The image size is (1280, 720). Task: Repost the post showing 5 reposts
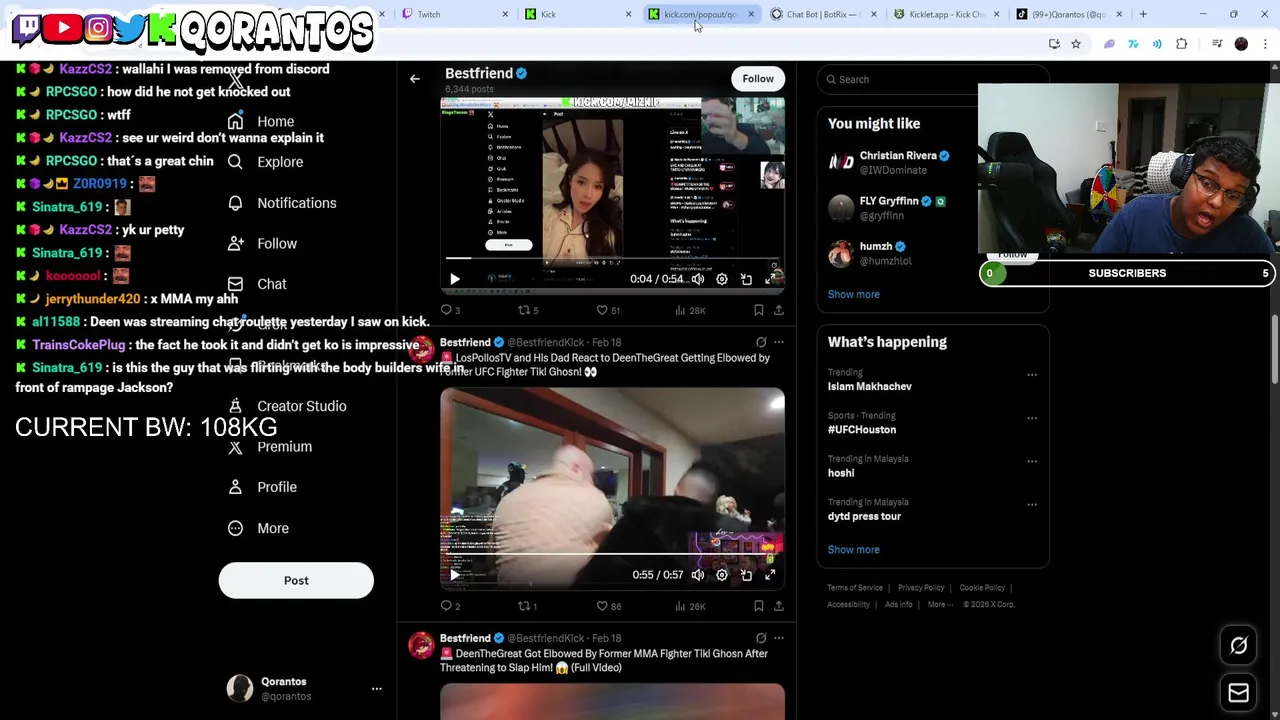pyautogui.click(x=527, y=310)
